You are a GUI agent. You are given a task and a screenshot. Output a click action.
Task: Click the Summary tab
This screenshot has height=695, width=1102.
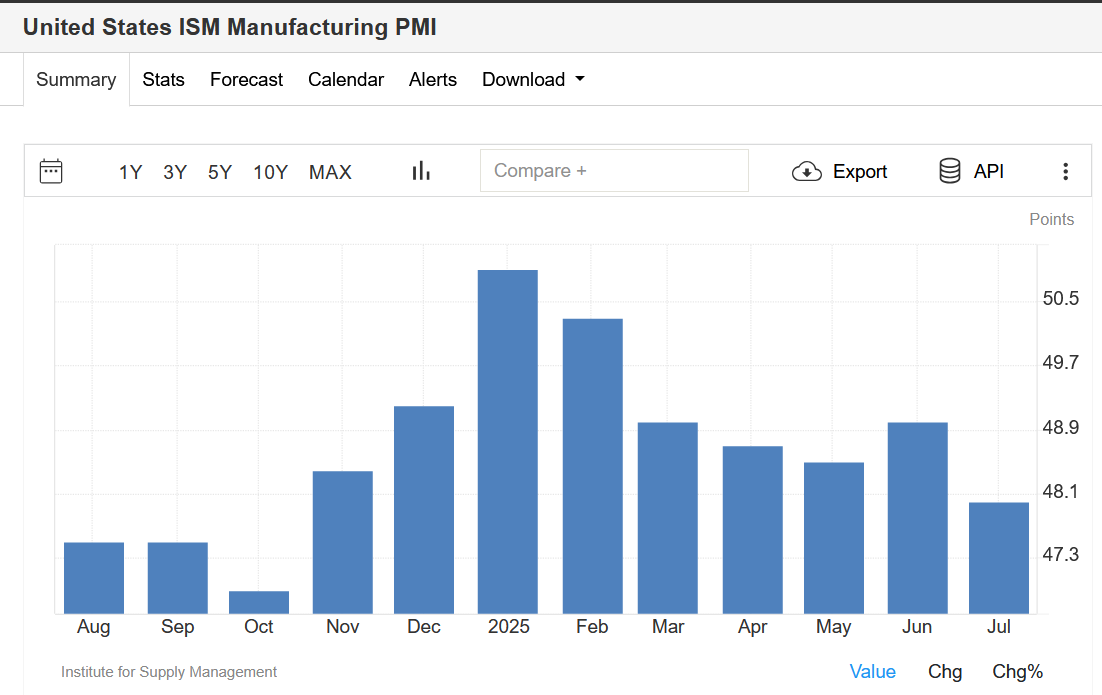(x=76, y=79)
